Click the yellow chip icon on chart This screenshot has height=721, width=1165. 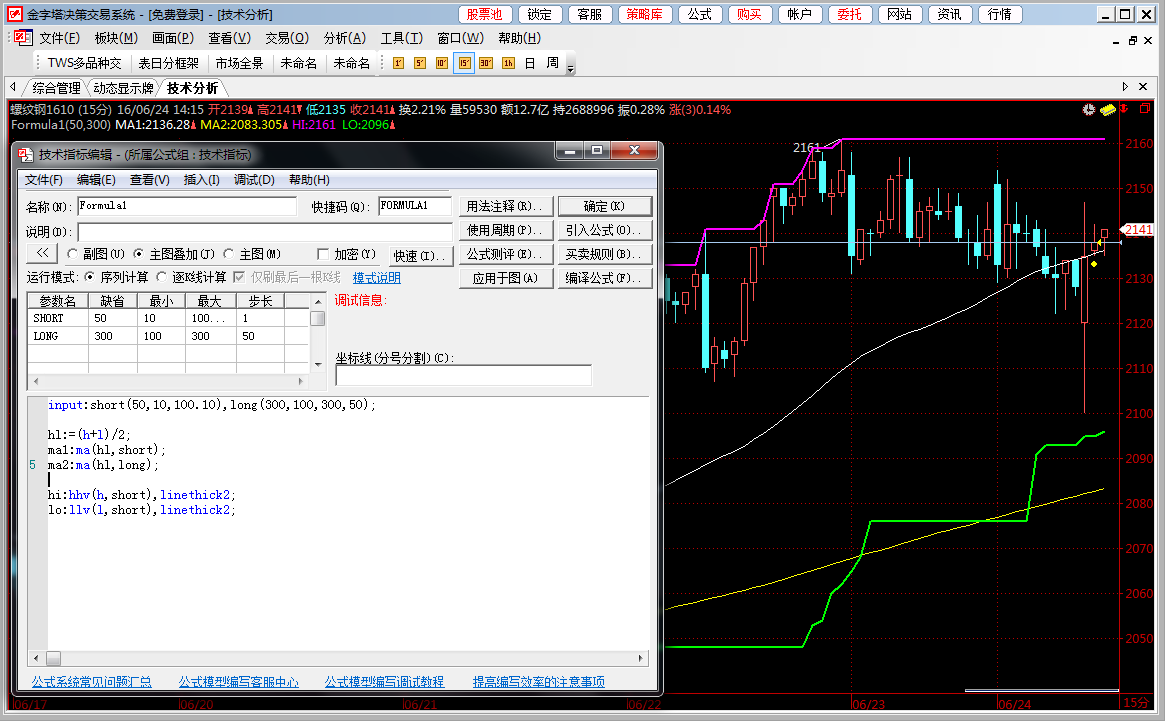pyautogui.click(x=1107, y=109)
